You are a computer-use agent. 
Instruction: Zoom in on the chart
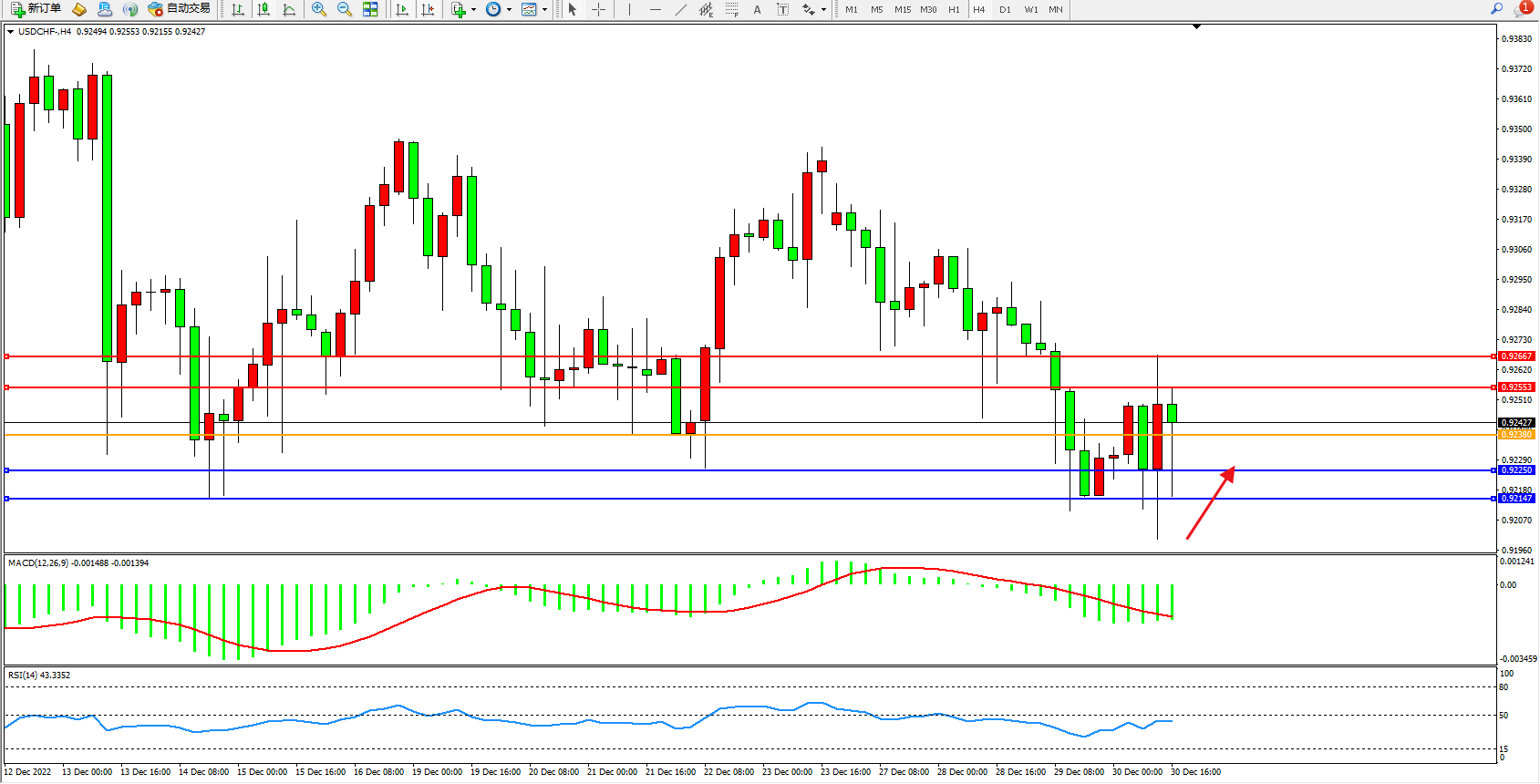[319, 9]
